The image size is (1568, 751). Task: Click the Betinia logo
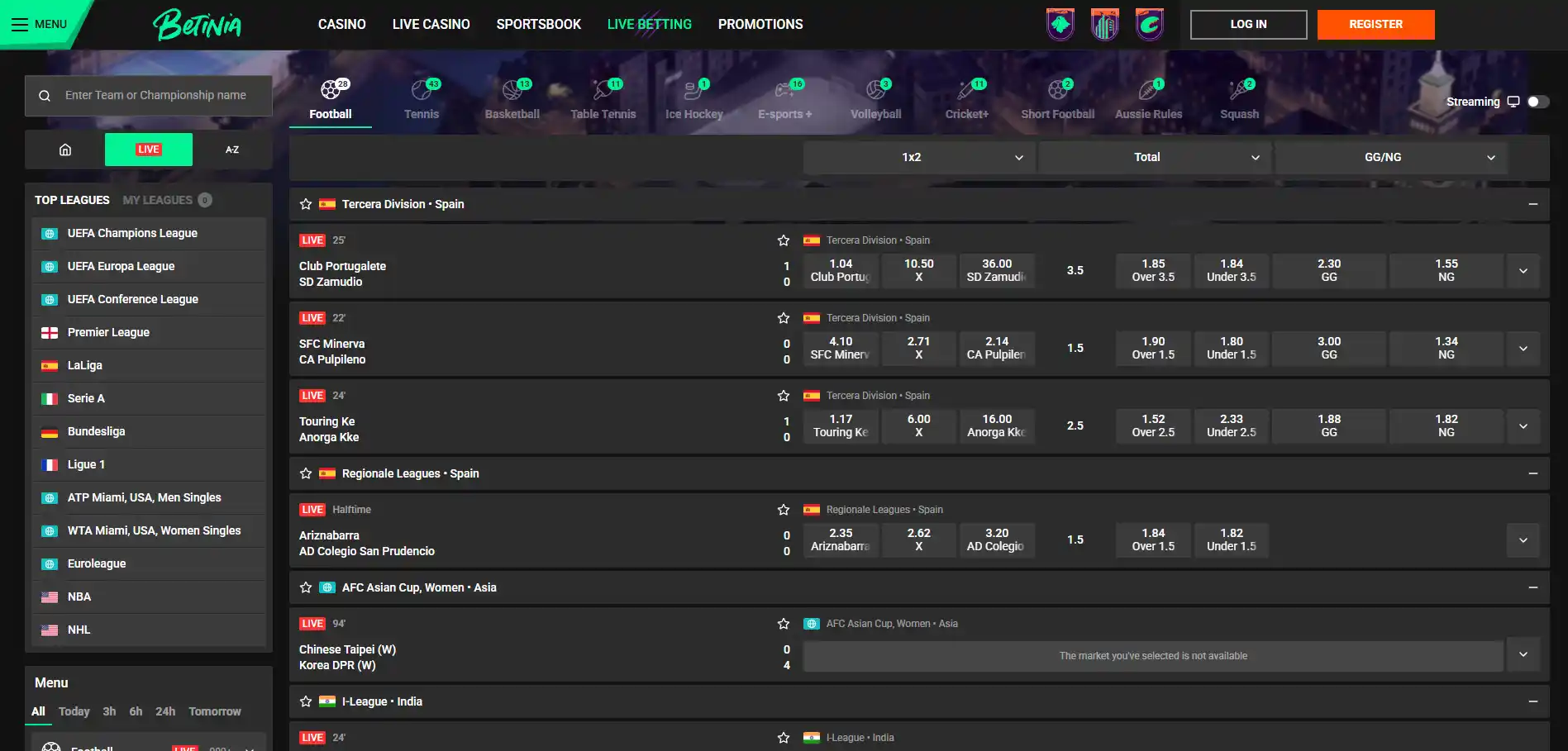[x=198, y=25]
